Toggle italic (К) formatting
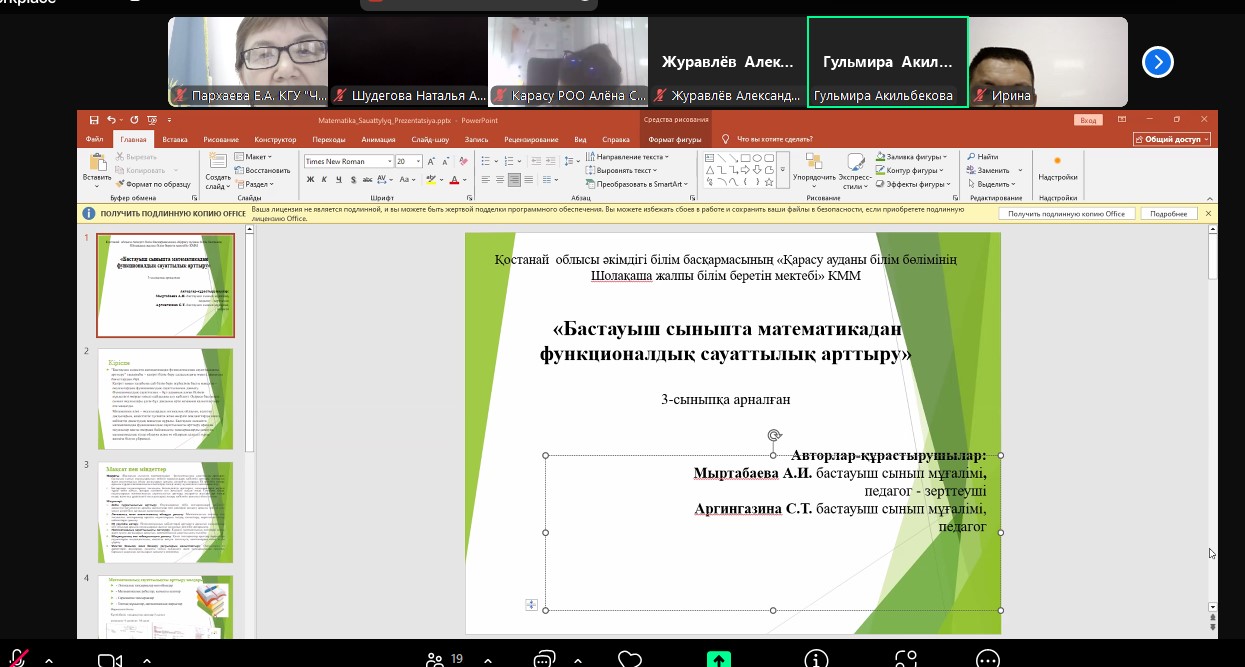1245x667 pixels. [326, 180]
